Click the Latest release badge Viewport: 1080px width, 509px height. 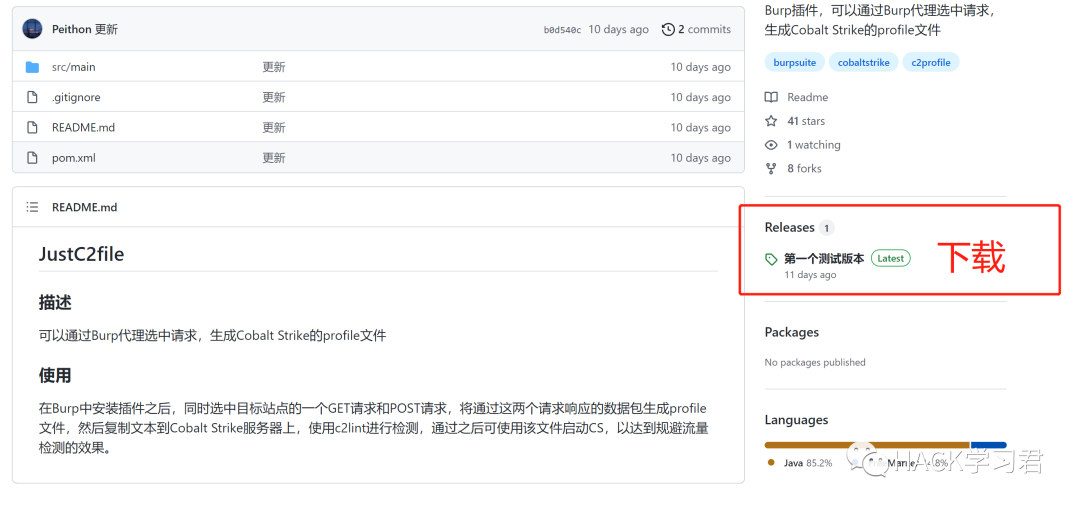[x=891, y=258]
